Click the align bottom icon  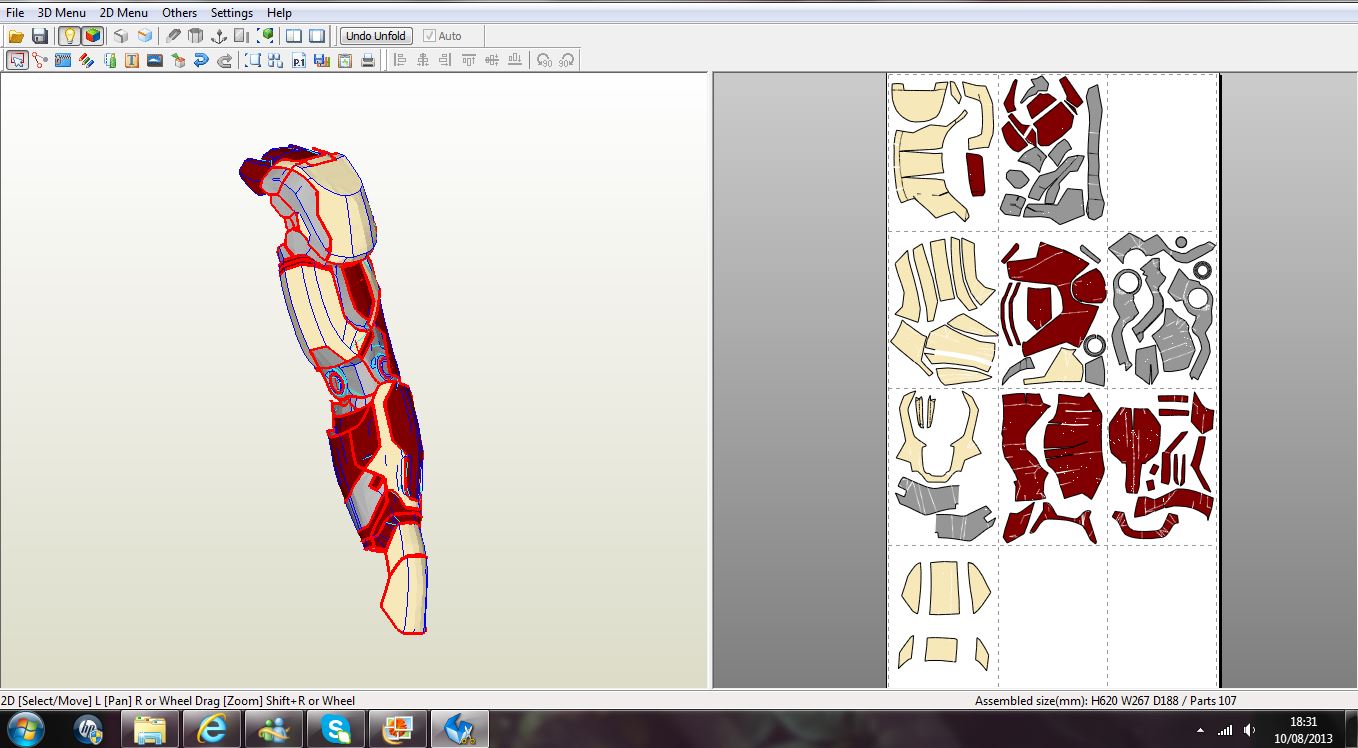pos(515,60)
